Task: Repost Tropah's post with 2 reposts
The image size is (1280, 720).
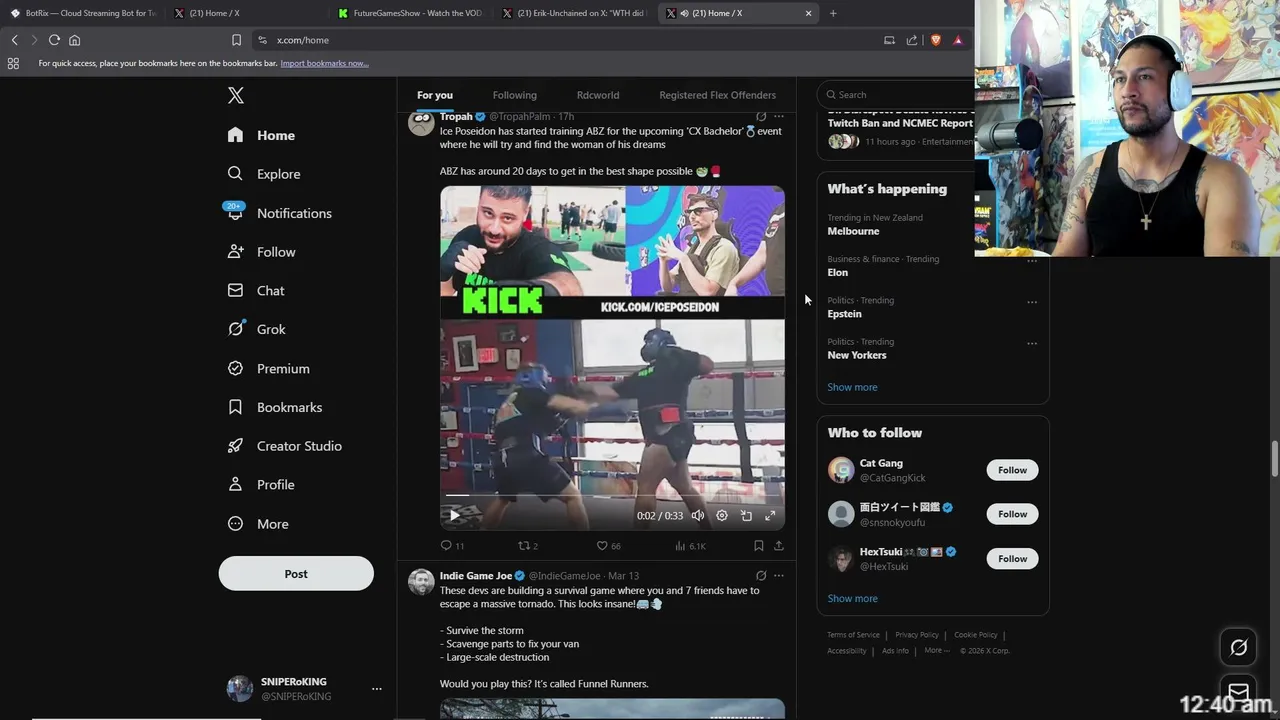Action: [528, 546]
